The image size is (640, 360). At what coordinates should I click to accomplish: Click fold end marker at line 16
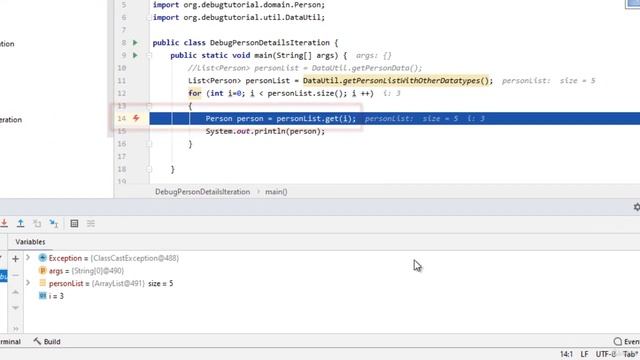point(149,144)
